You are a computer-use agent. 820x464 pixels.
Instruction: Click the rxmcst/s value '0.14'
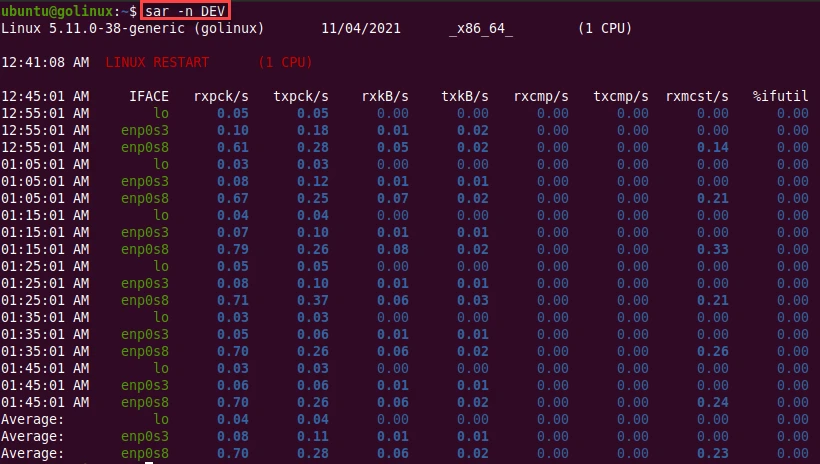point(713,147)
